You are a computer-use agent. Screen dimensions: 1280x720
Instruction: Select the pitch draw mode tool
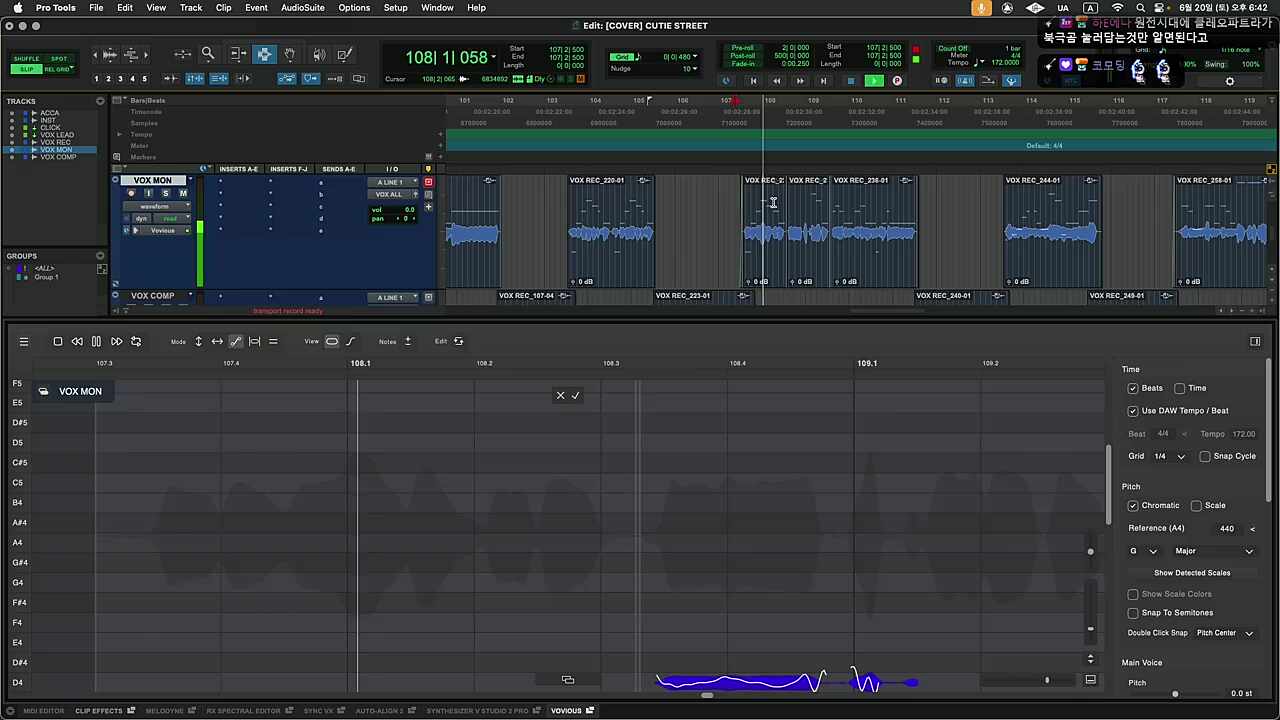click(236, 342)
